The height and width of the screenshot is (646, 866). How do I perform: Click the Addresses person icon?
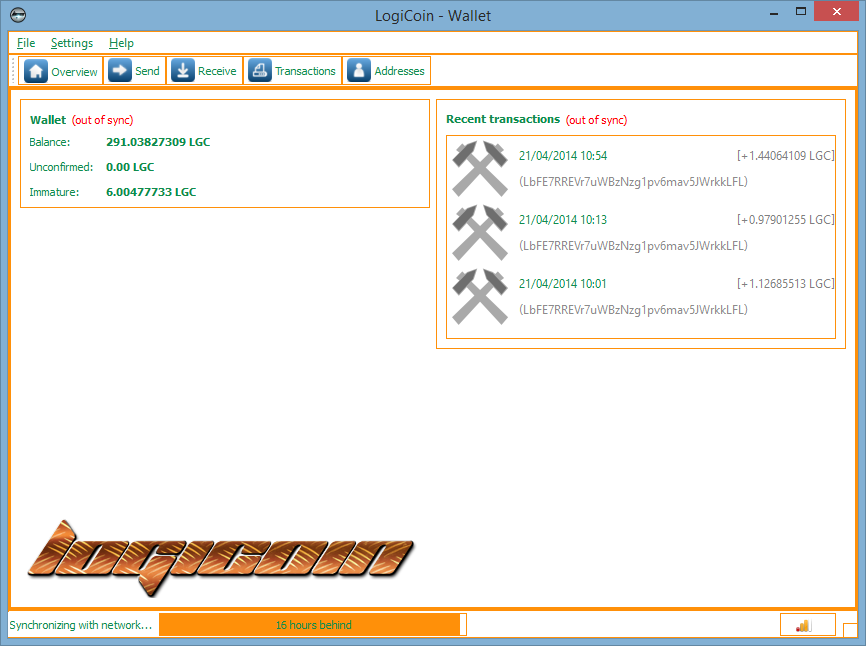click(x=359, y=71)
